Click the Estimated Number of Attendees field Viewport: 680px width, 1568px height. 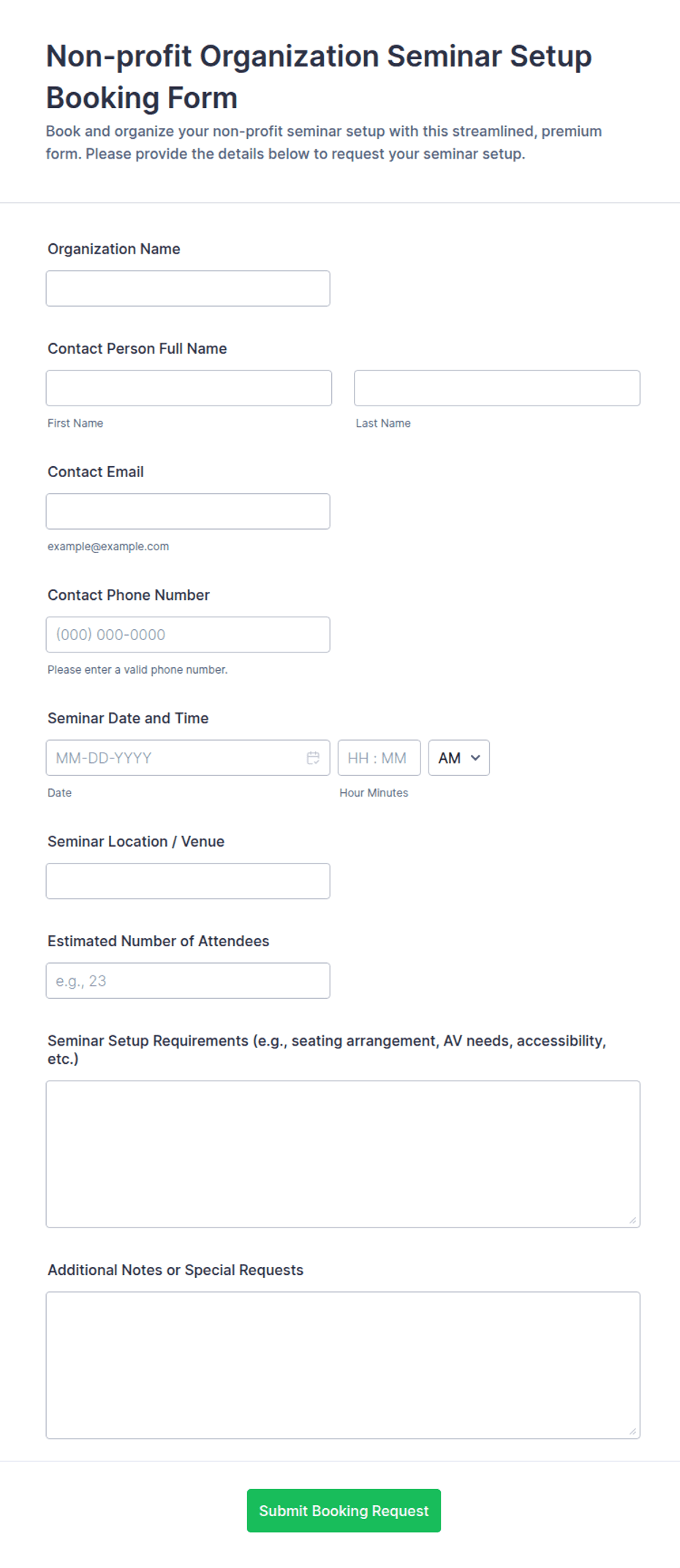click(x=188, y=981)
